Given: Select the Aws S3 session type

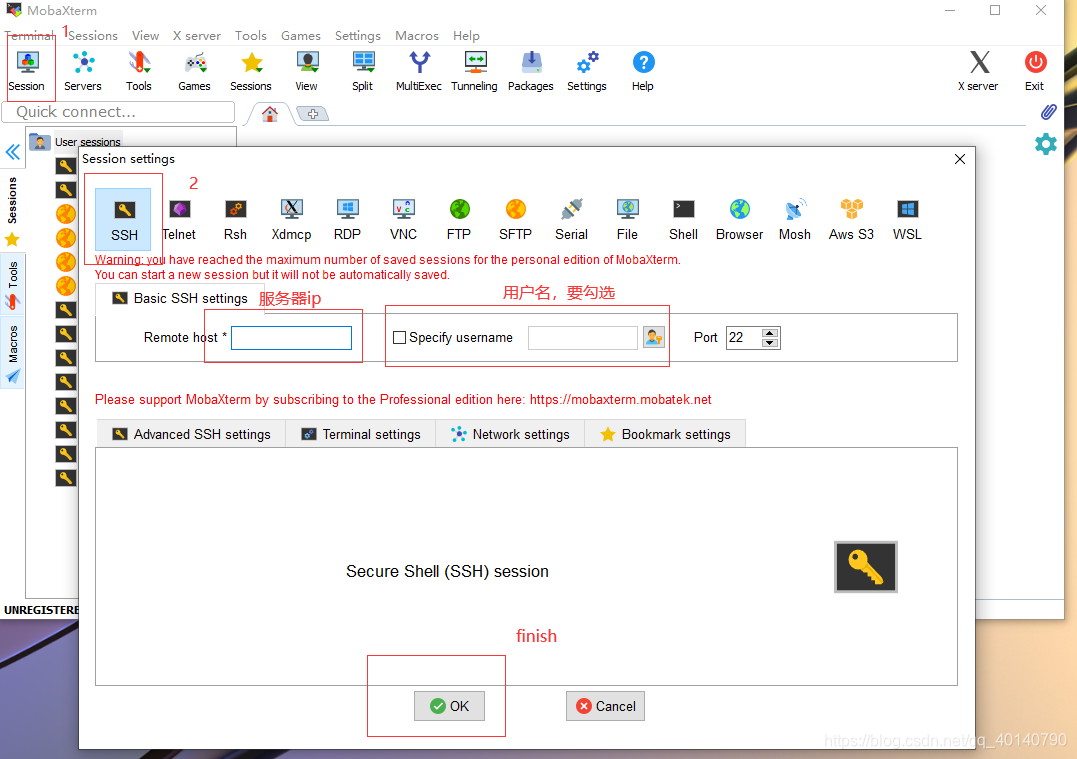Looking at the screenshot, I should (x=851, y=220).
